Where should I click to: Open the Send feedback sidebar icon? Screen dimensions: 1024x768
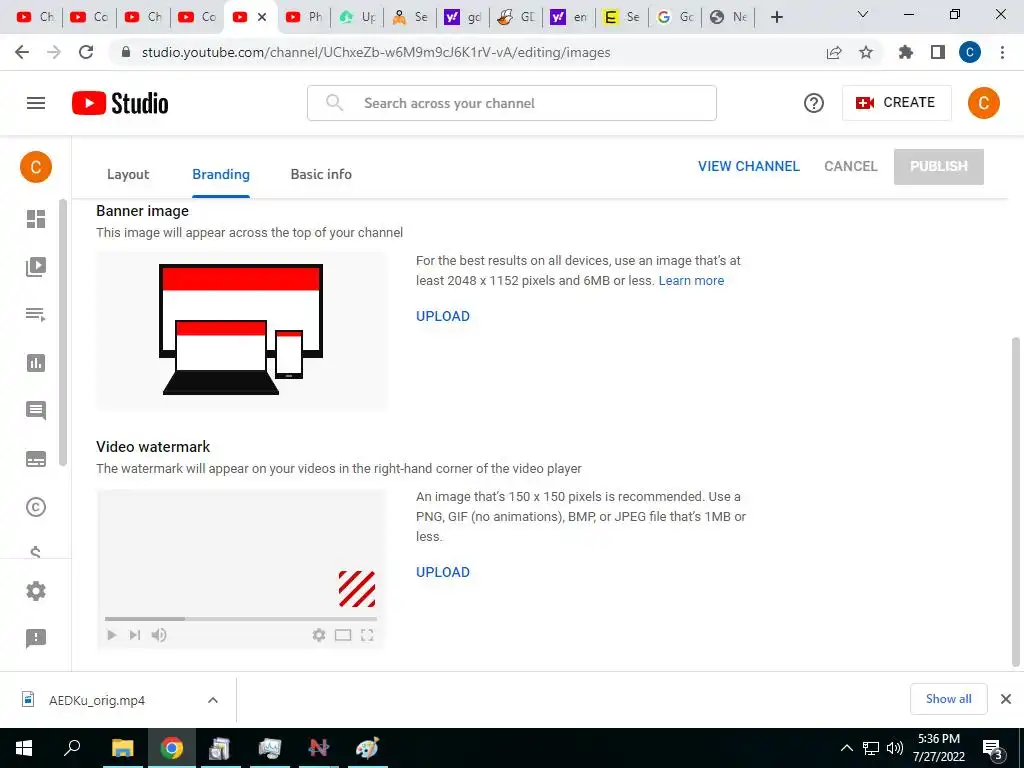tap(36, 638)
